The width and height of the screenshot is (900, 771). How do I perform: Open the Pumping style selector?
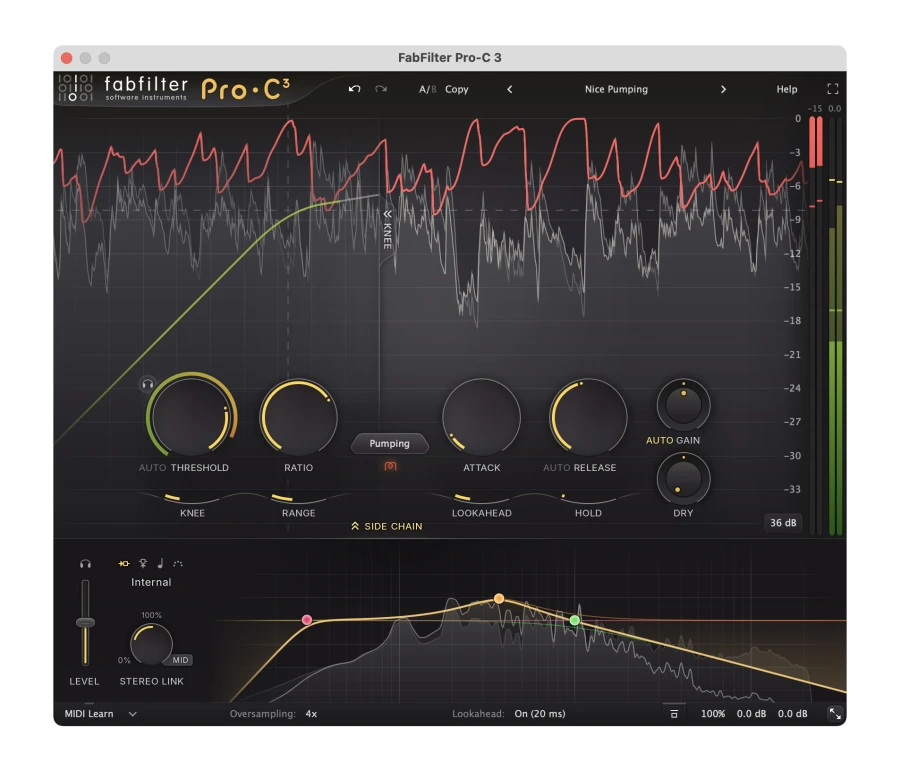389,443
